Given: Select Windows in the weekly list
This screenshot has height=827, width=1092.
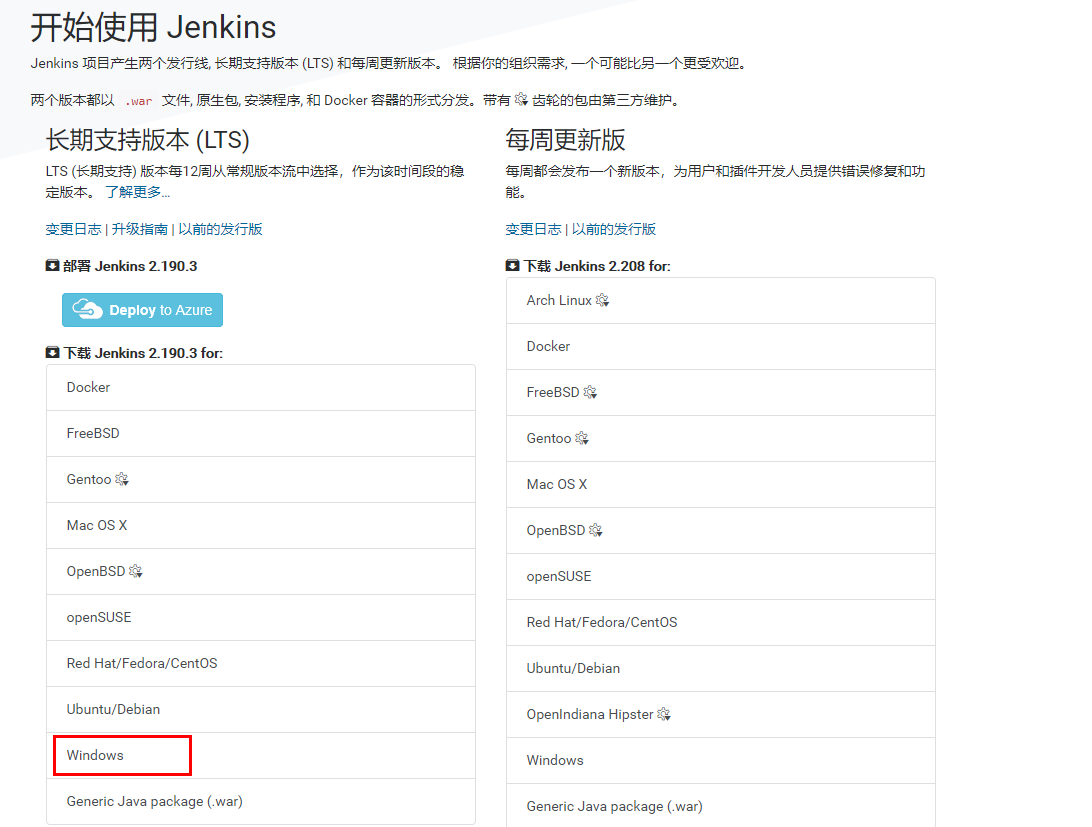Looking at the screenshot, I should tap(721, 760).
